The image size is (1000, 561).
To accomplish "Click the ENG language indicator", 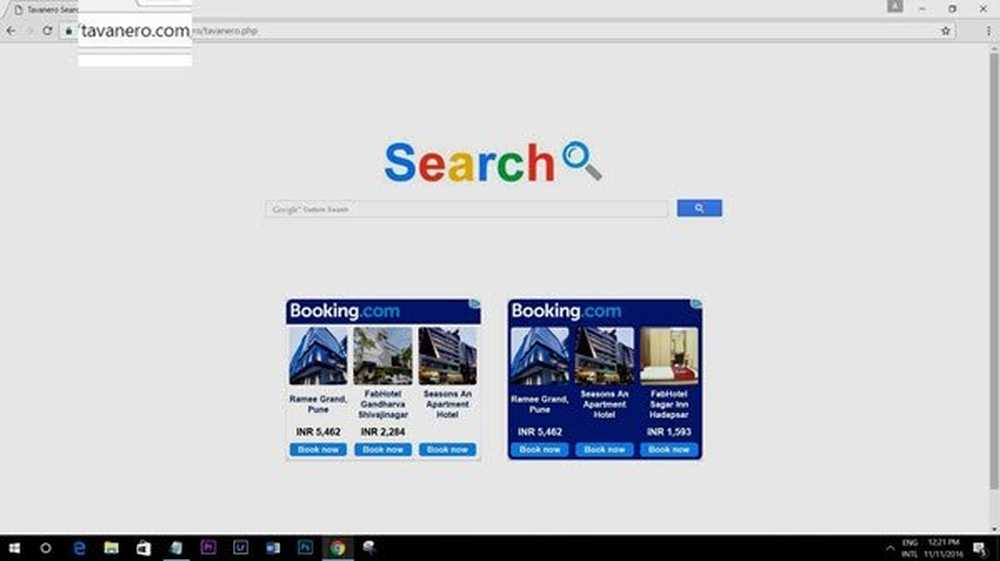I will (910, 543).
